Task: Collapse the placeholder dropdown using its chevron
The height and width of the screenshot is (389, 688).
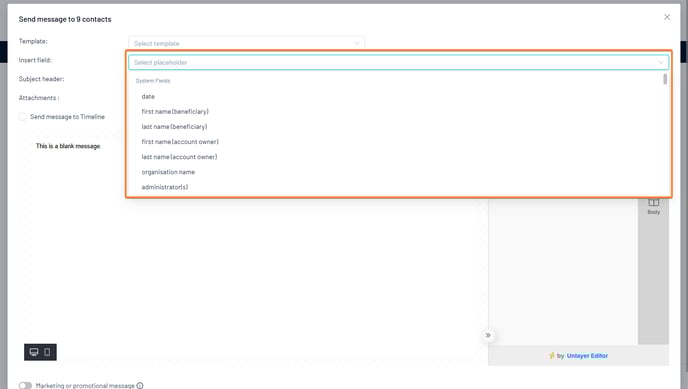Action: [x=661, y=62]
